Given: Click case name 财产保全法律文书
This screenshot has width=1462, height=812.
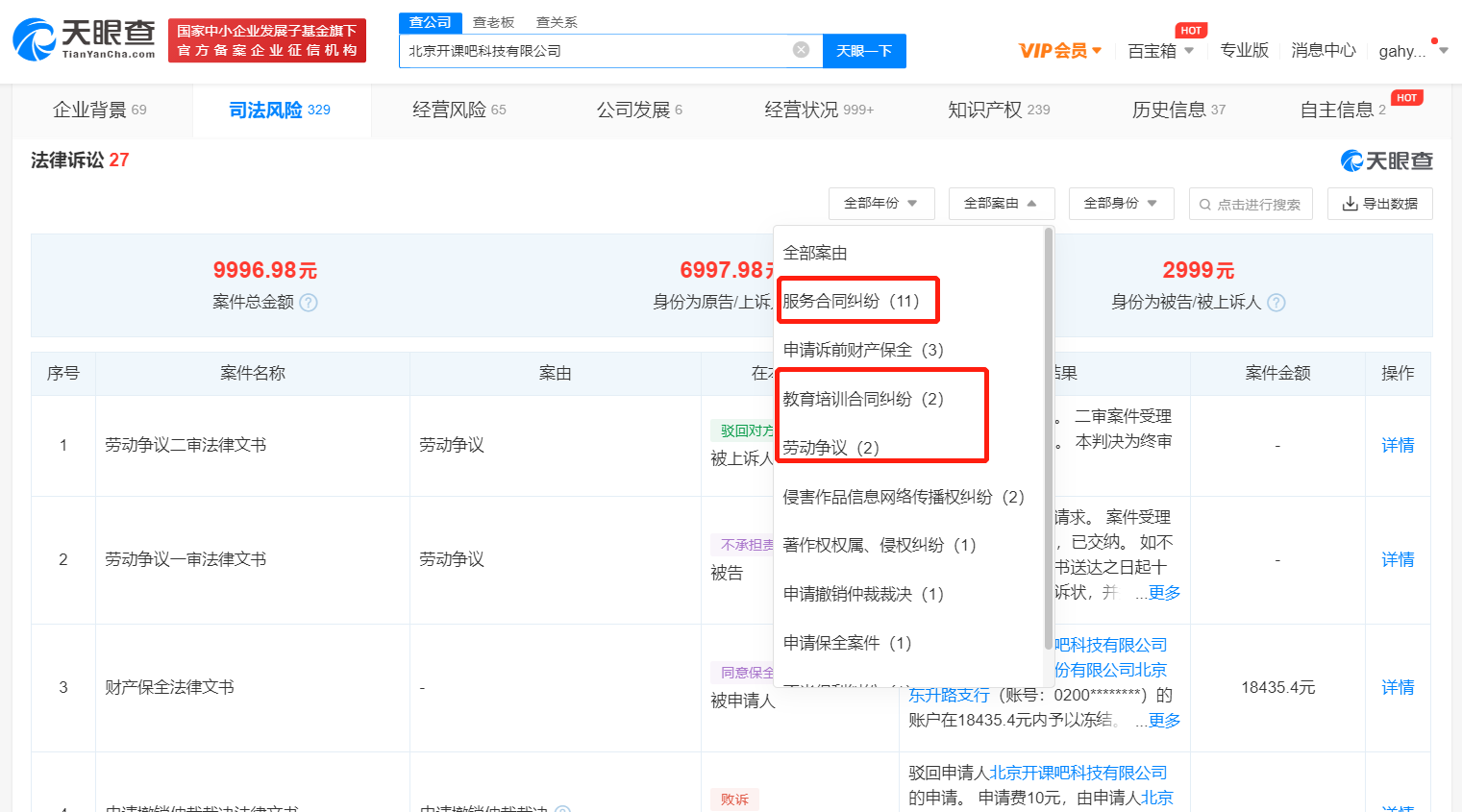Looking at the screenshot, I should [169, 687].
